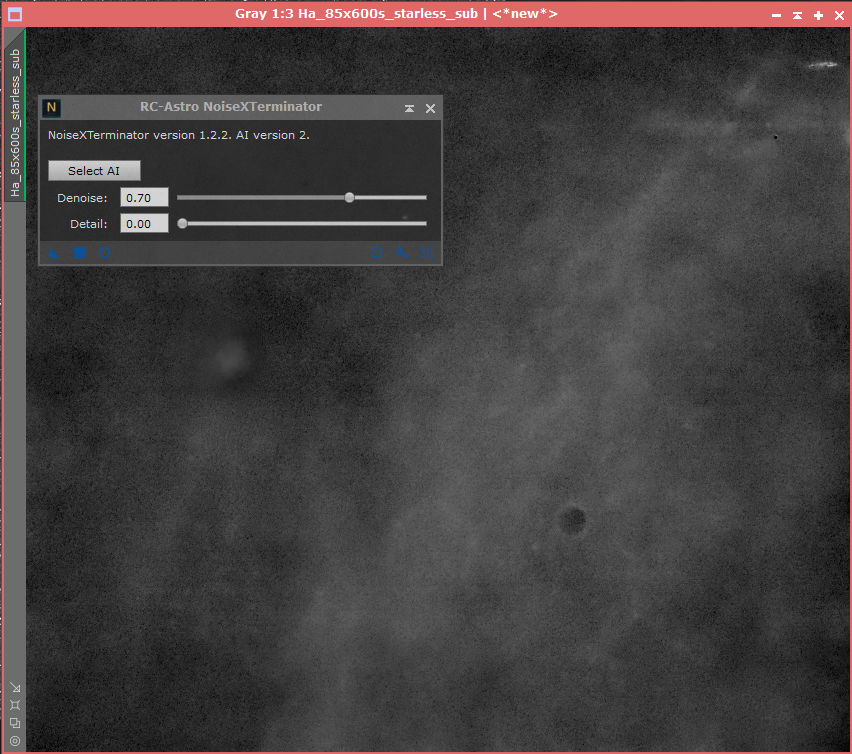Shade the NoiseXTerminator dialog
Screen dimensions: 852x754
point(409,109)
